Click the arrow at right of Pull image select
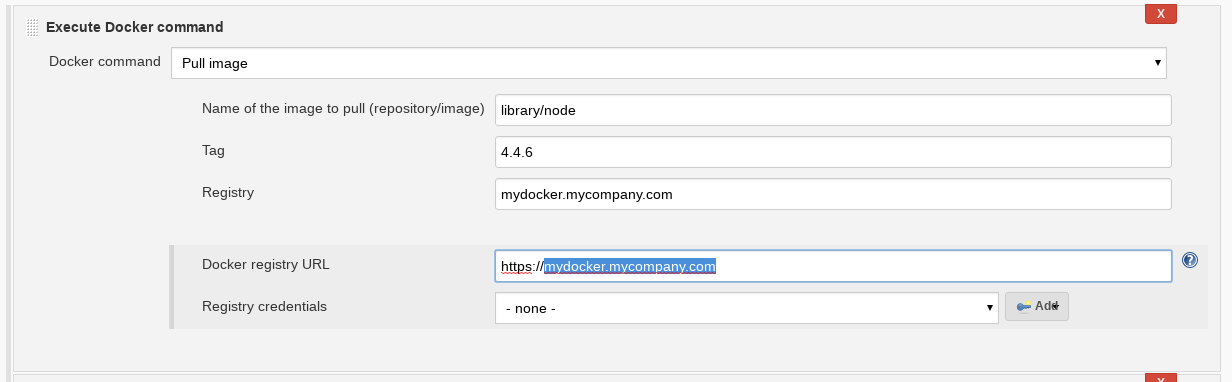Screen dimensions: 1232x382 pos(1158,63)
